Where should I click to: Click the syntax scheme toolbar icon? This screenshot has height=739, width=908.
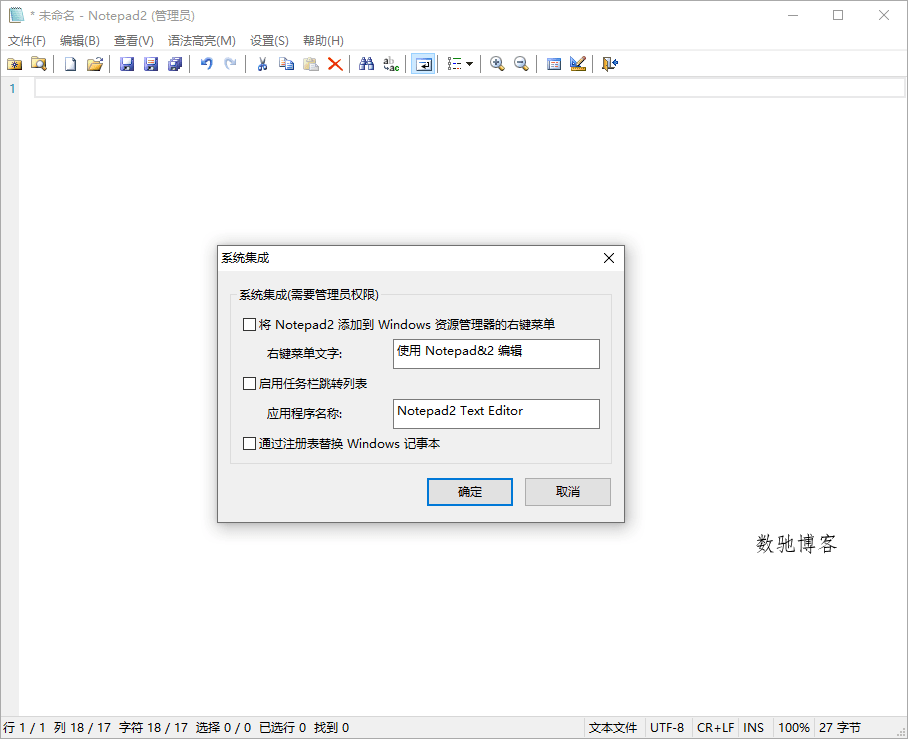click(554, 64)
